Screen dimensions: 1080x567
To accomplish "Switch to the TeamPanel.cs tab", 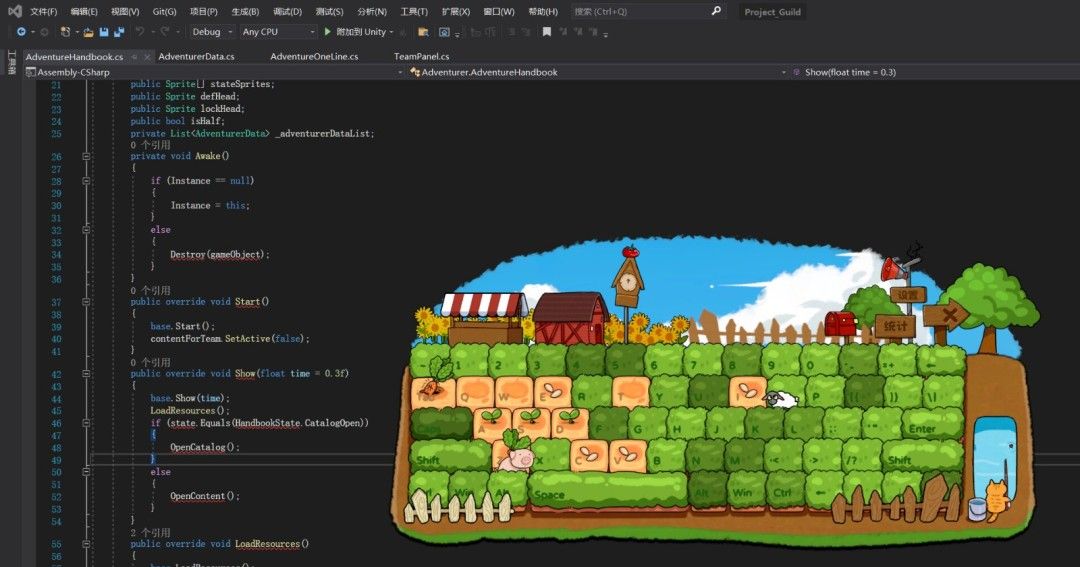I will click(421, 57).
